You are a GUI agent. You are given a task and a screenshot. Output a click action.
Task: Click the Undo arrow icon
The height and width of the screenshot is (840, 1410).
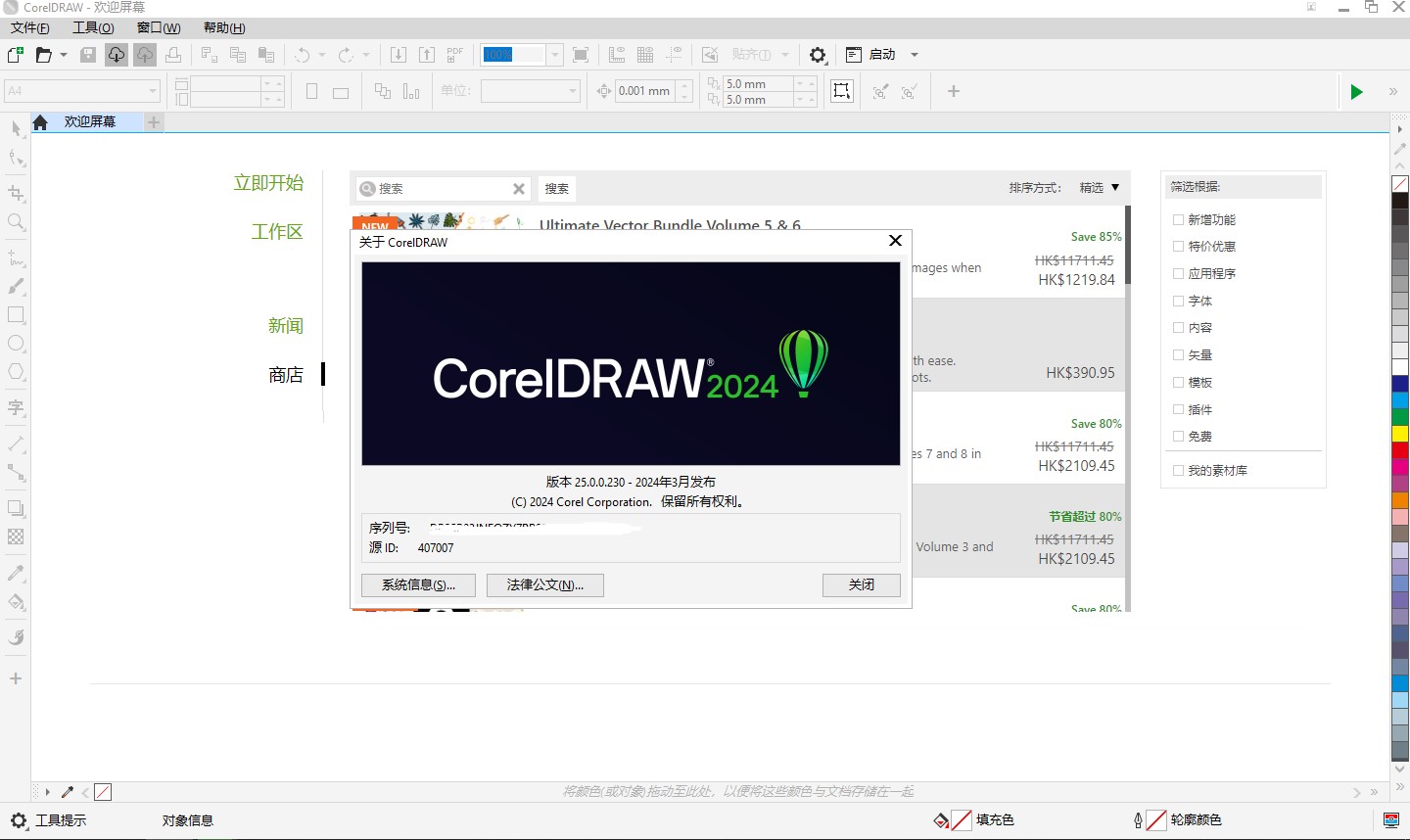point(303,55)
